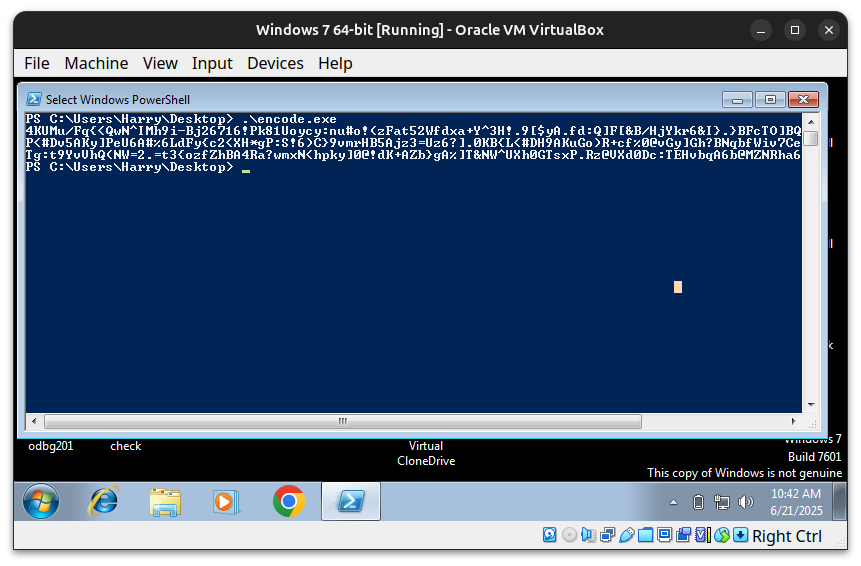Click the display settings indicator icon
This screenshot has height=566, width=861.
click(x=664, y=535)
